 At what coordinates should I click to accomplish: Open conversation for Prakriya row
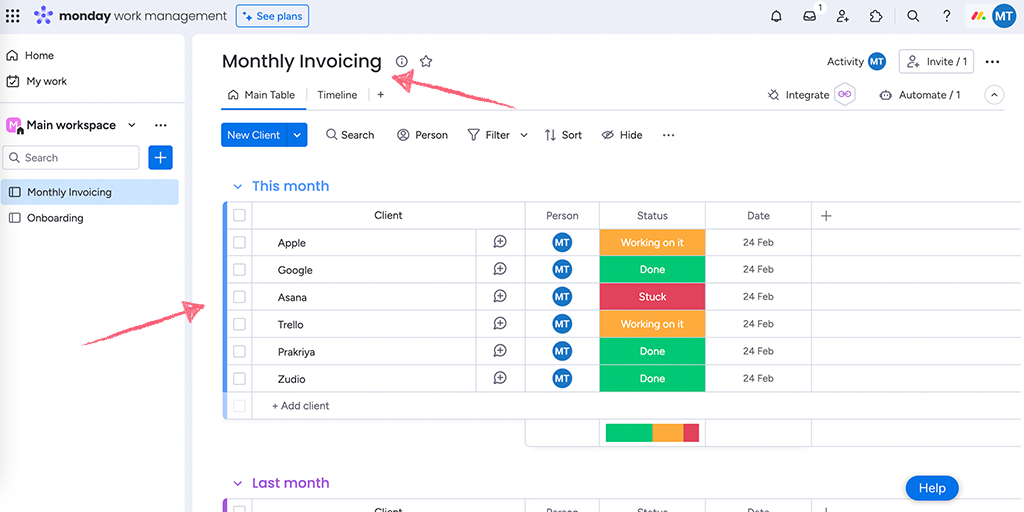(x=500, y=351)
